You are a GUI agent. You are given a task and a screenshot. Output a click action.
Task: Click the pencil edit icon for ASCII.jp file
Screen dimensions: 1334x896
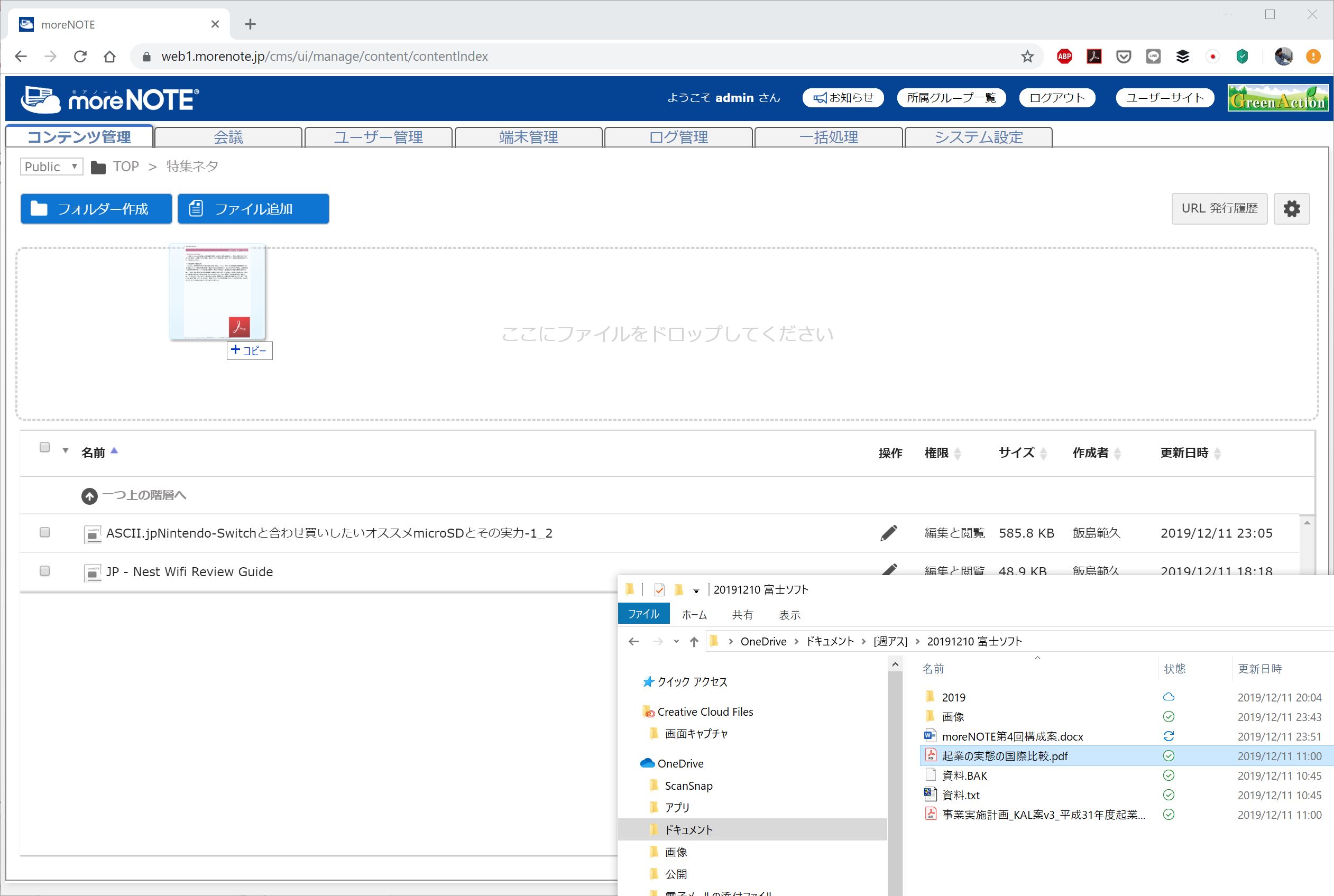888,532
